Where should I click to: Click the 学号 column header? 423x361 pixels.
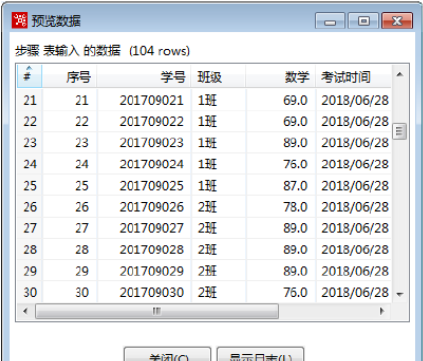(x=144, y=77)
